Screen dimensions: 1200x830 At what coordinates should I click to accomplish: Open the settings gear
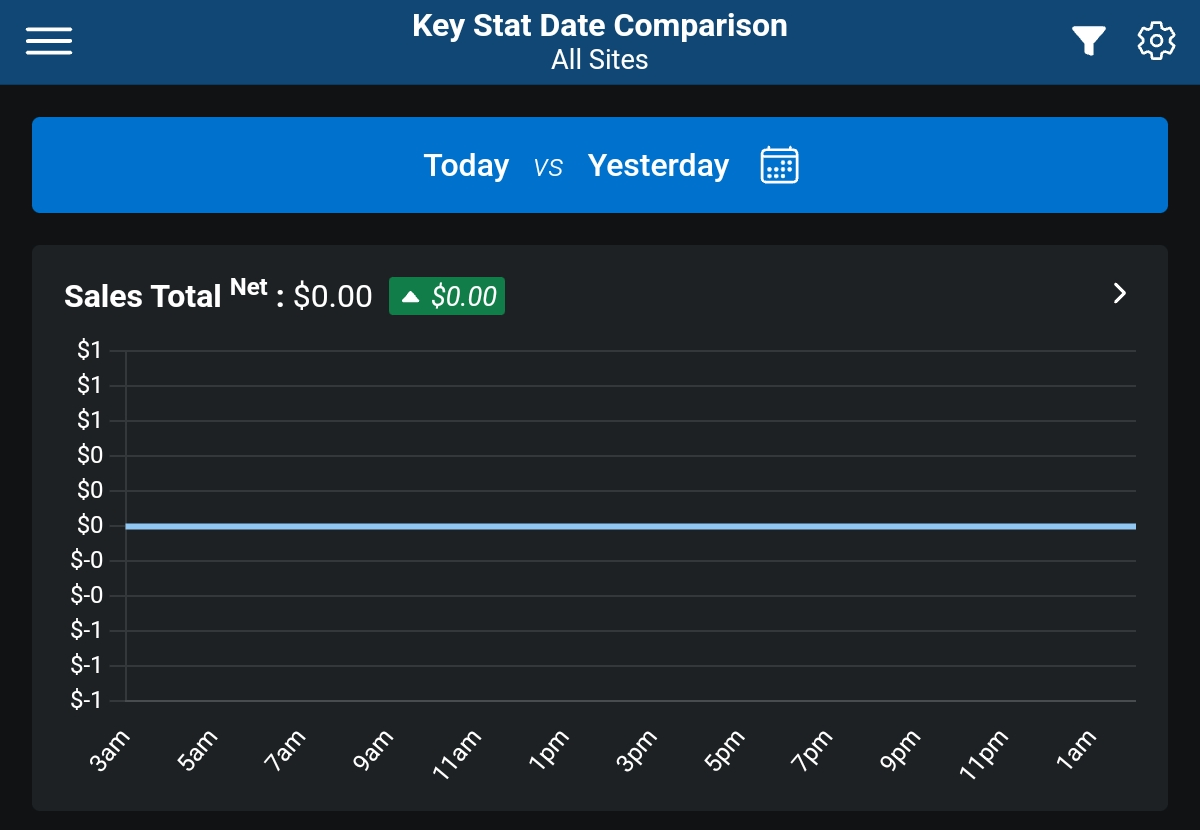click(1156, 40)
